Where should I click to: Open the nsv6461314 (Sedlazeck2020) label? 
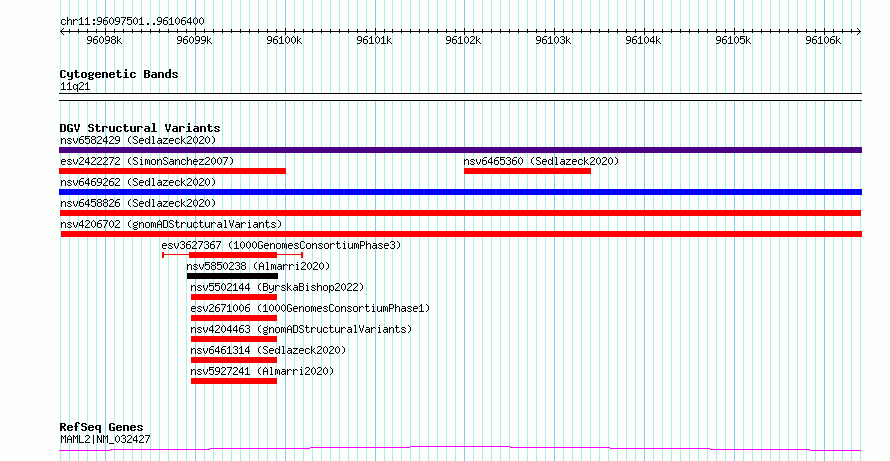click(x=268, y=350)
